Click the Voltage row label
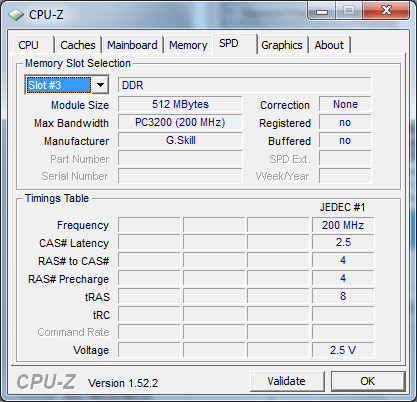 tap(91, 350)
